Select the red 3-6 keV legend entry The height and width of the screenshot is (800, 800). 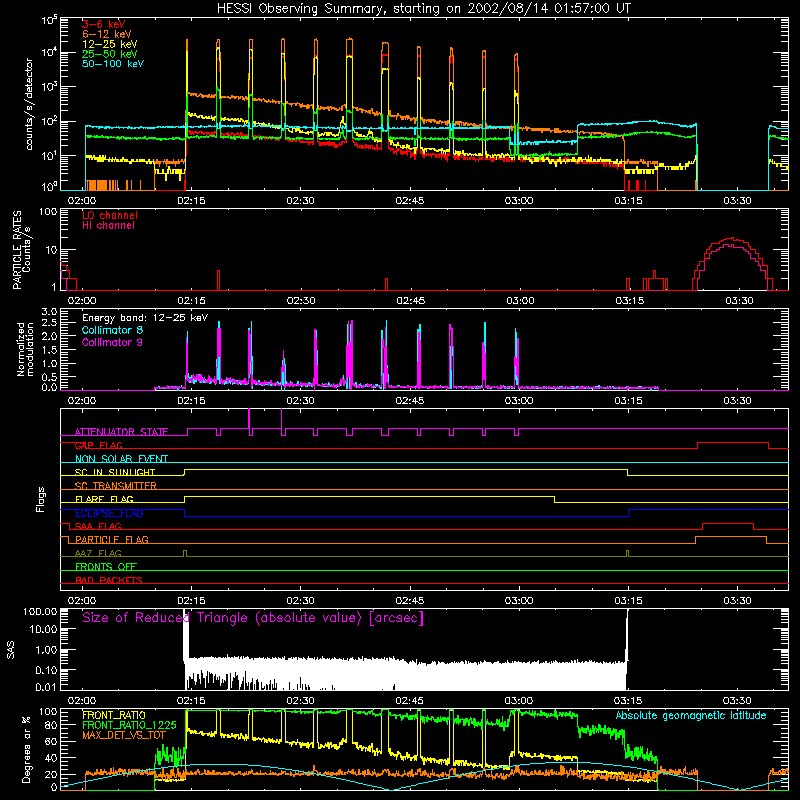104,24
